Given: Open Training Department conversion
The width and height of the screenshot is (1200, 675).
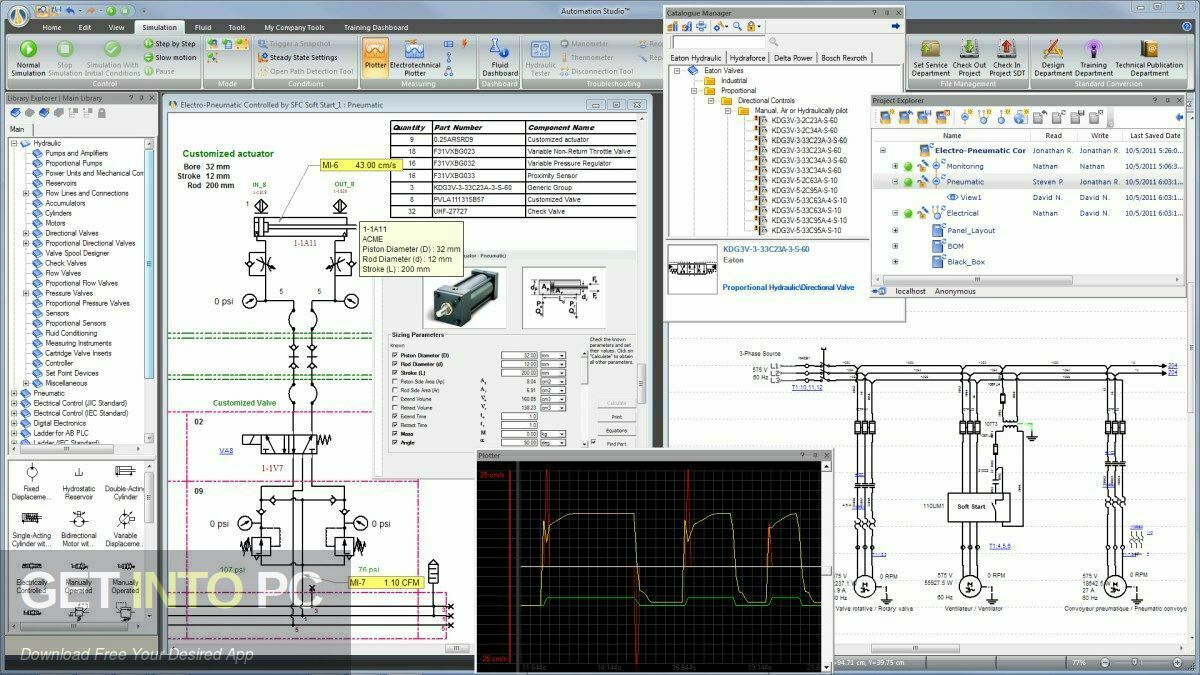Looking at the screenshot, I should point(1094,58).
